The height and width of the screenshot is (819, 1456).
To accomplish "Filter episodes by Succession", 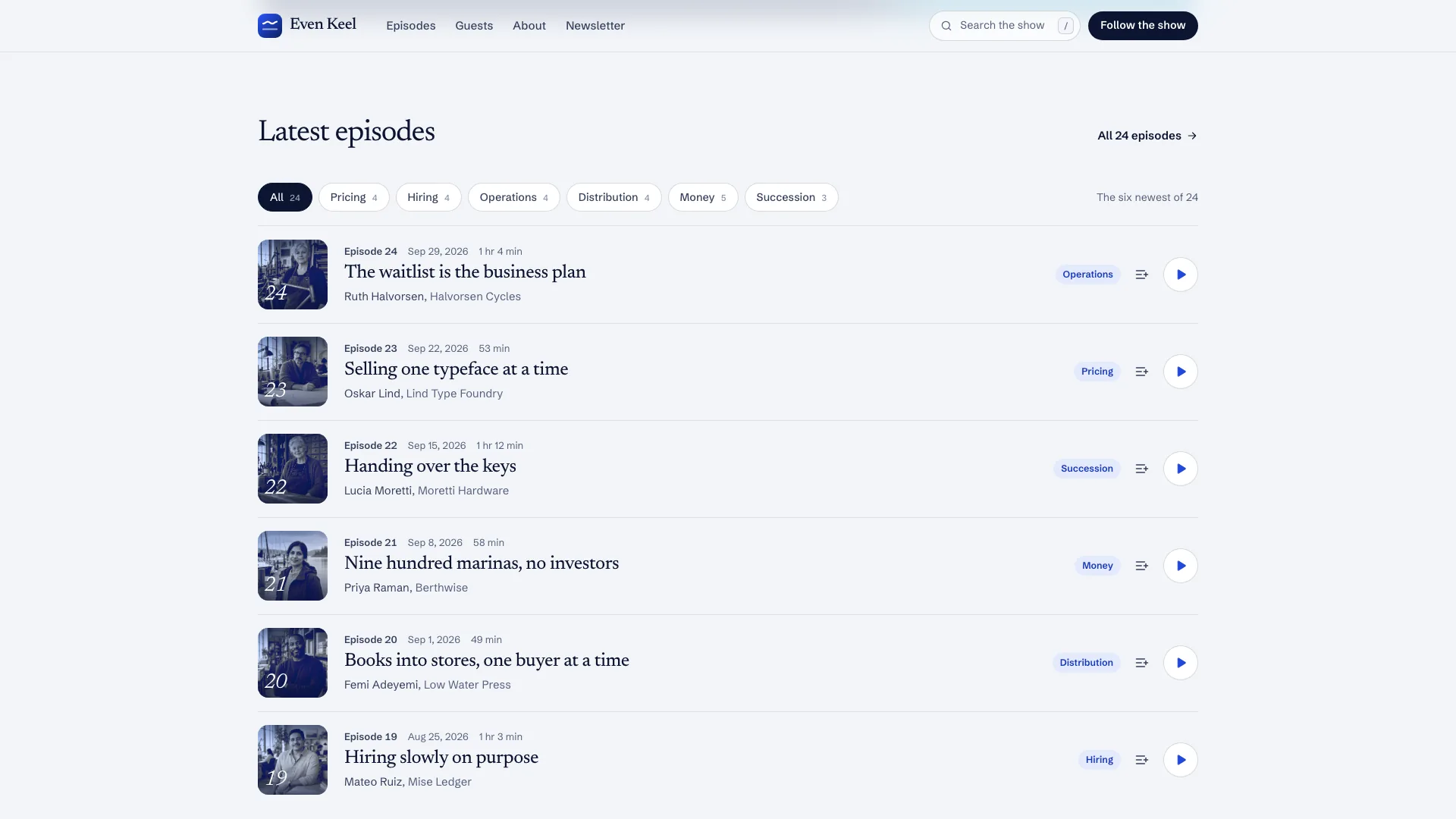I will [x=792, y=197].
